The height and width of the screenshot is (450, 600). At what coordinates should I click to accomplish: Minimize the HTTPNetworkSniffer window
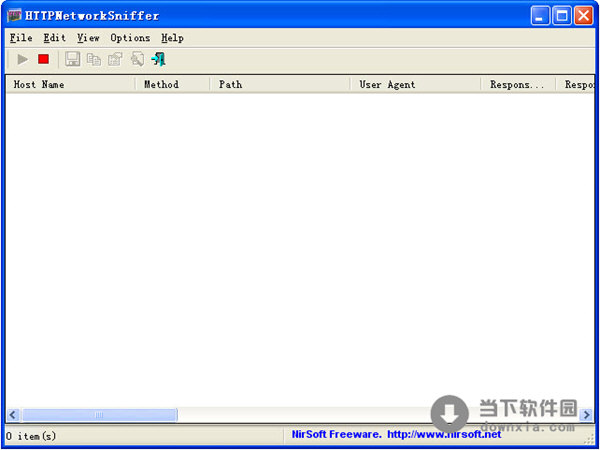(x=540, y=16)
